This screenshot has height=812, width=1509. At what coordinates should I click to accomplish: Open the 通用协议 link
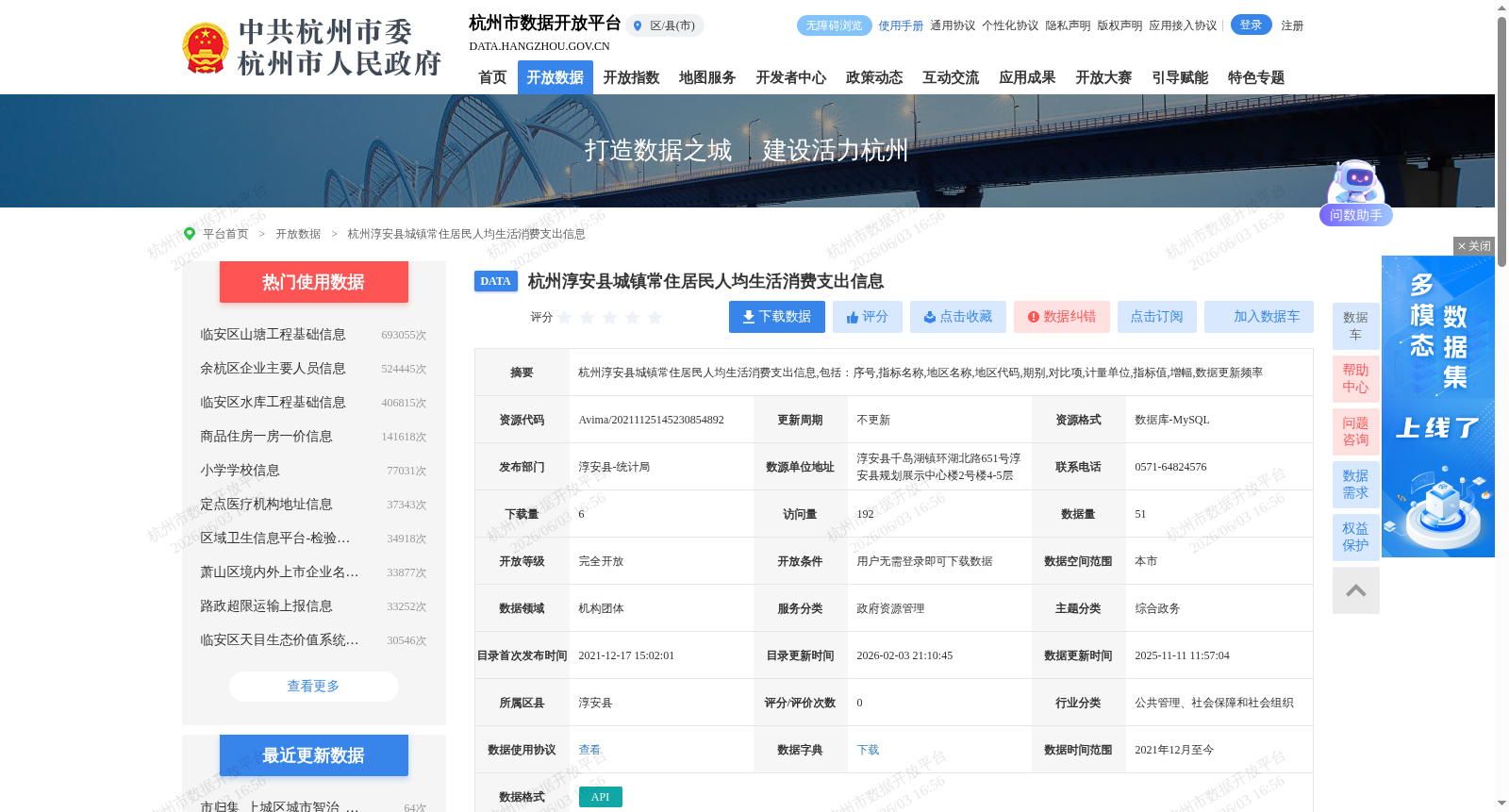(953, 25)
